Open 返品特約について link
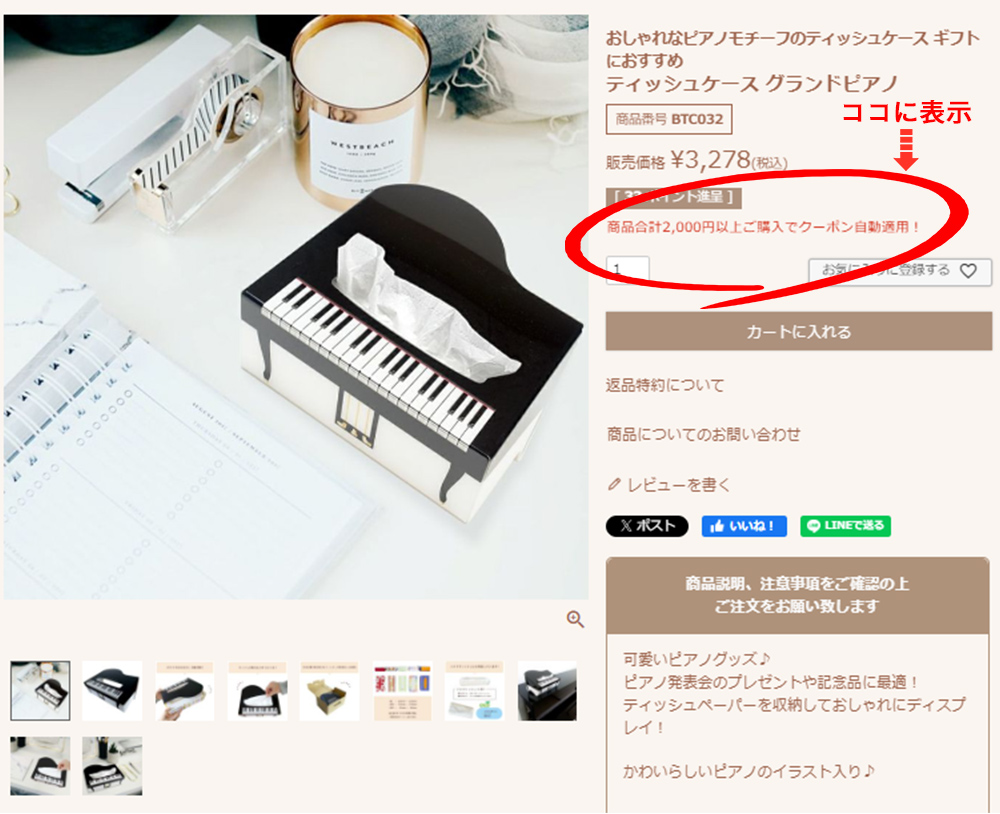 click(665, 385)
